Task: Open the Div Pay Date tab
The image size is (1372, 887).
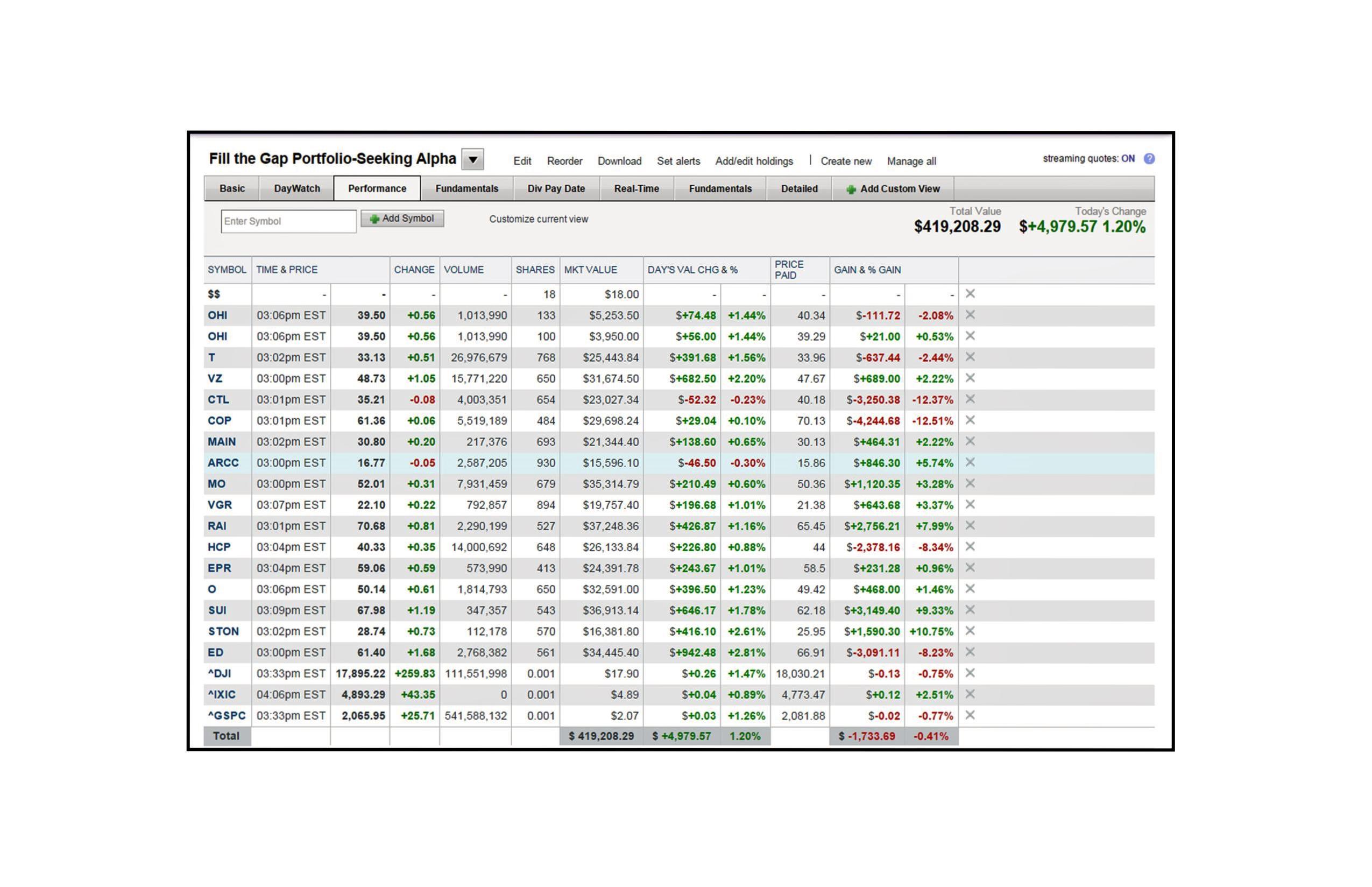Action: pos(556,189)
